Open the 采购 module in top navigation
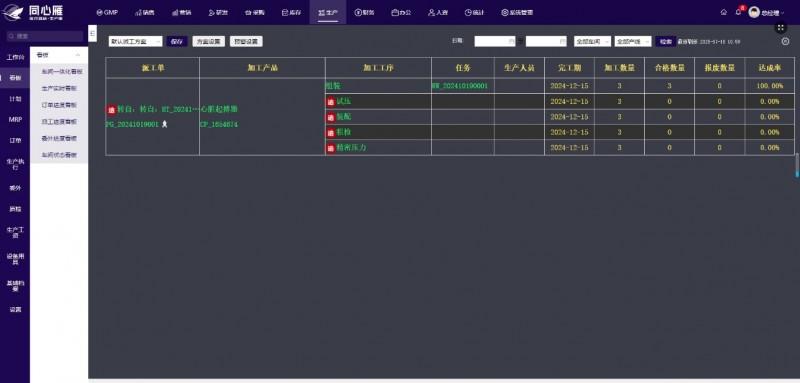 point(255,12)
